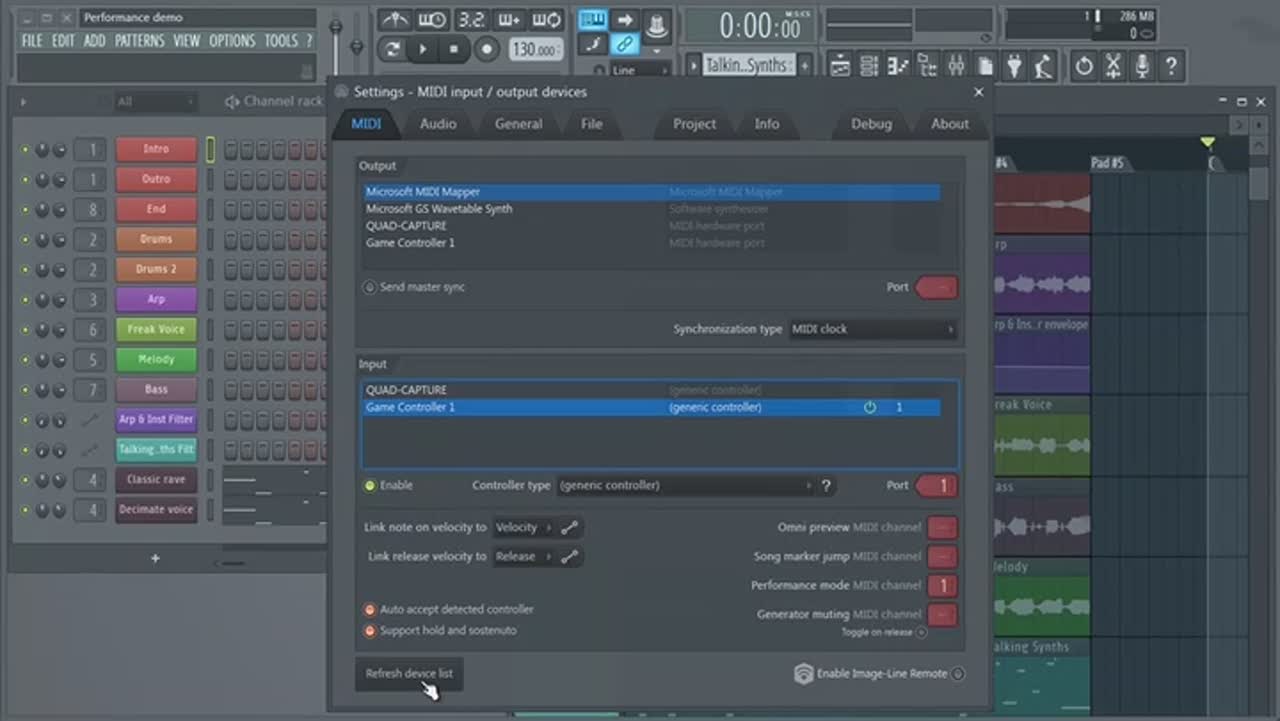This screenshot has height=721, width=1280.
Task: Toggle Auto accept detected controller
Action: 370,610
